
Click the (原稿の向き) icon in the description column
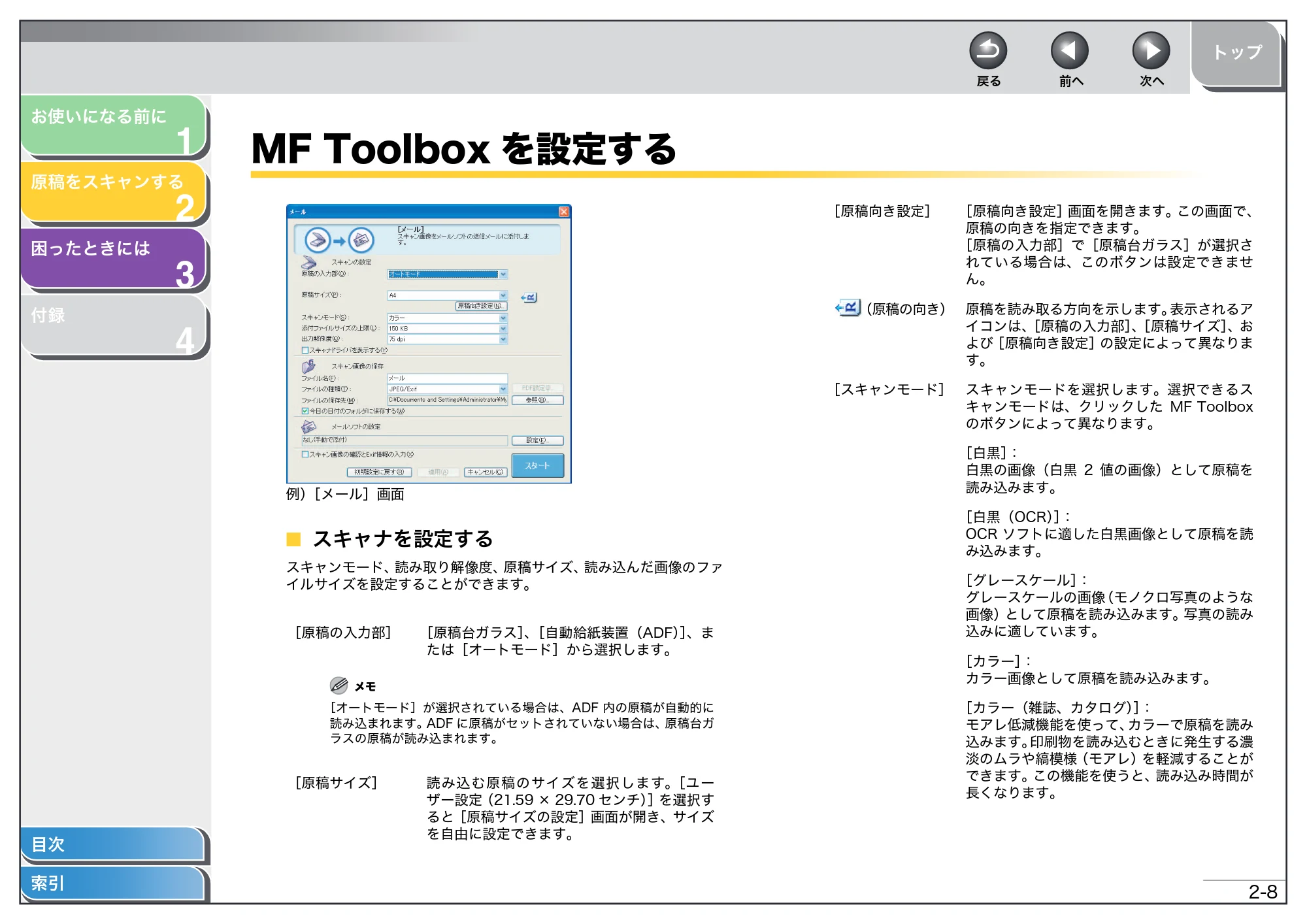[848, 308]
